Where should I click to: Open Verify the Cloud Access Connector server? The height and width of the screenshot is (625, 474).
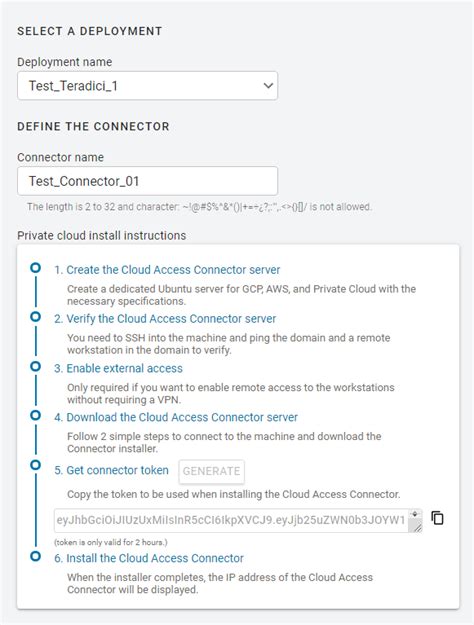pos(165,319)
